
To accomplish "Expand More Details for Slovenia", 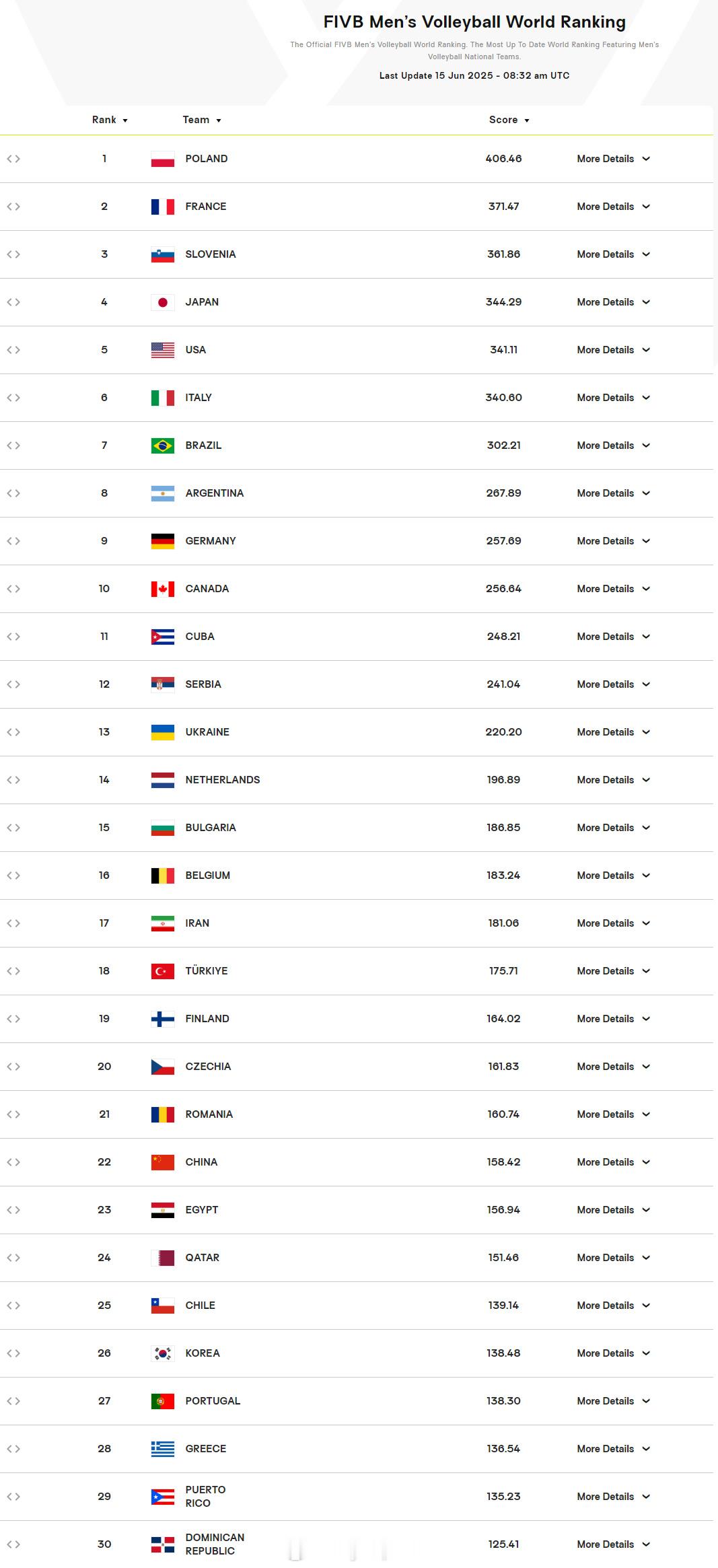I will click(613, 254).
